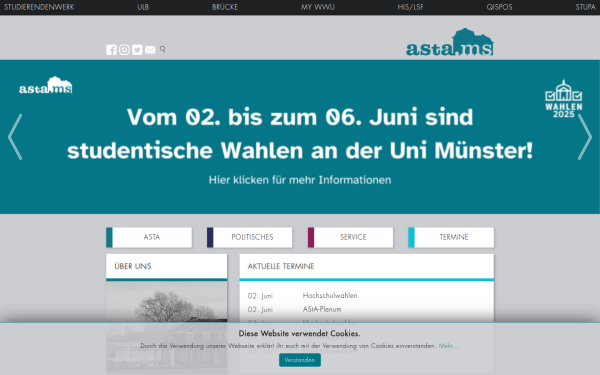This screenshot has width=600, height=375.
Task: Open QISPOS in top bar
Action: pos(499,7)
